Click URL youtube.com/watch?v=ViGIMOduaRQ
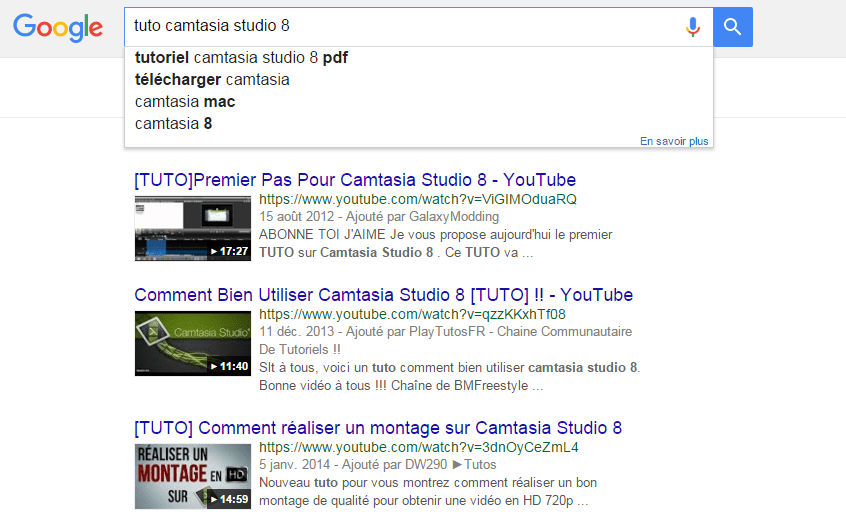The height and width of the screenshot is (524, 846). coord(418,200)
